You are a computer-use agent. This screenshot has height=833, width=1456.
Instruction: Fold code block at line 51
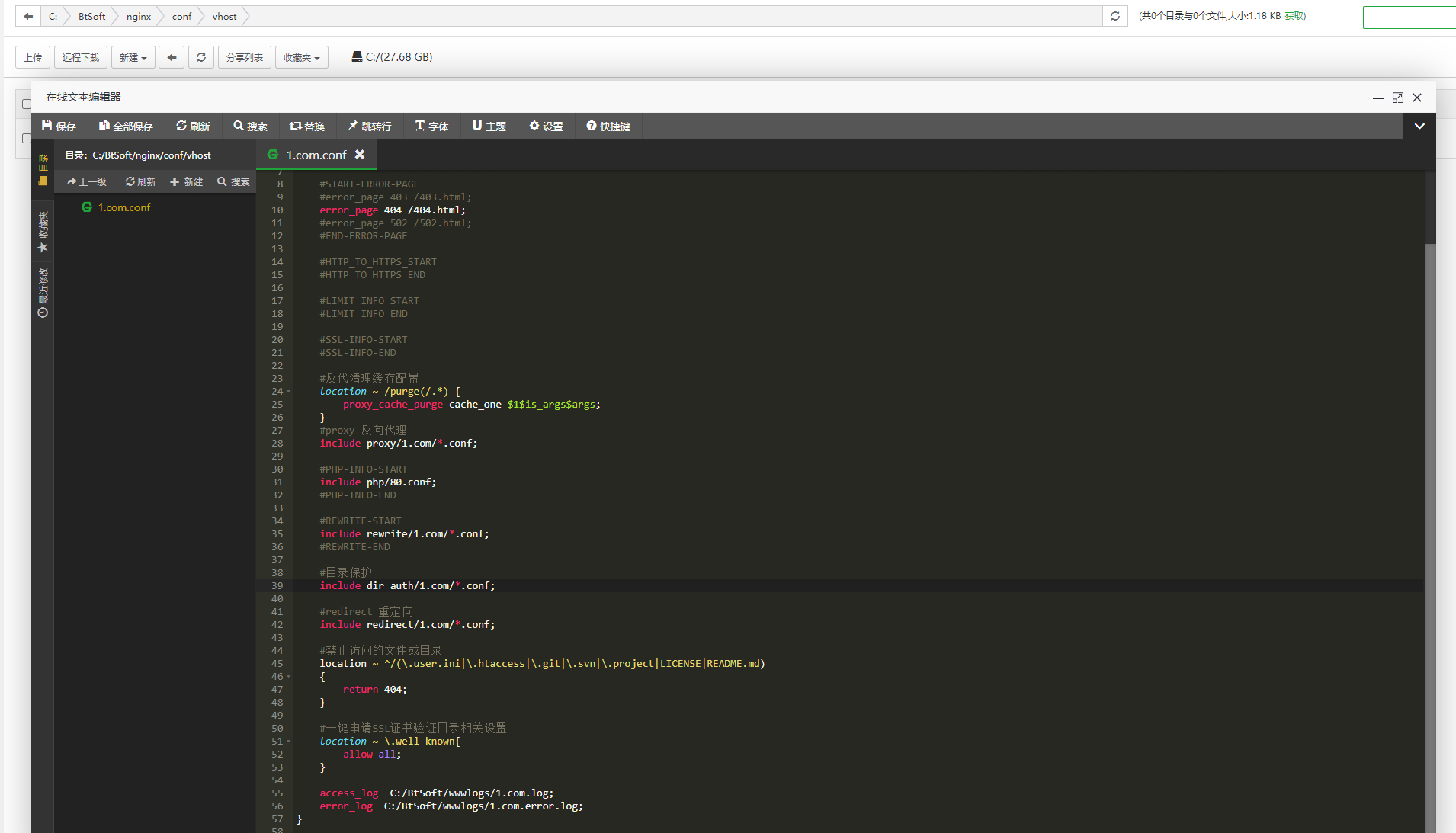pos(289,742)
